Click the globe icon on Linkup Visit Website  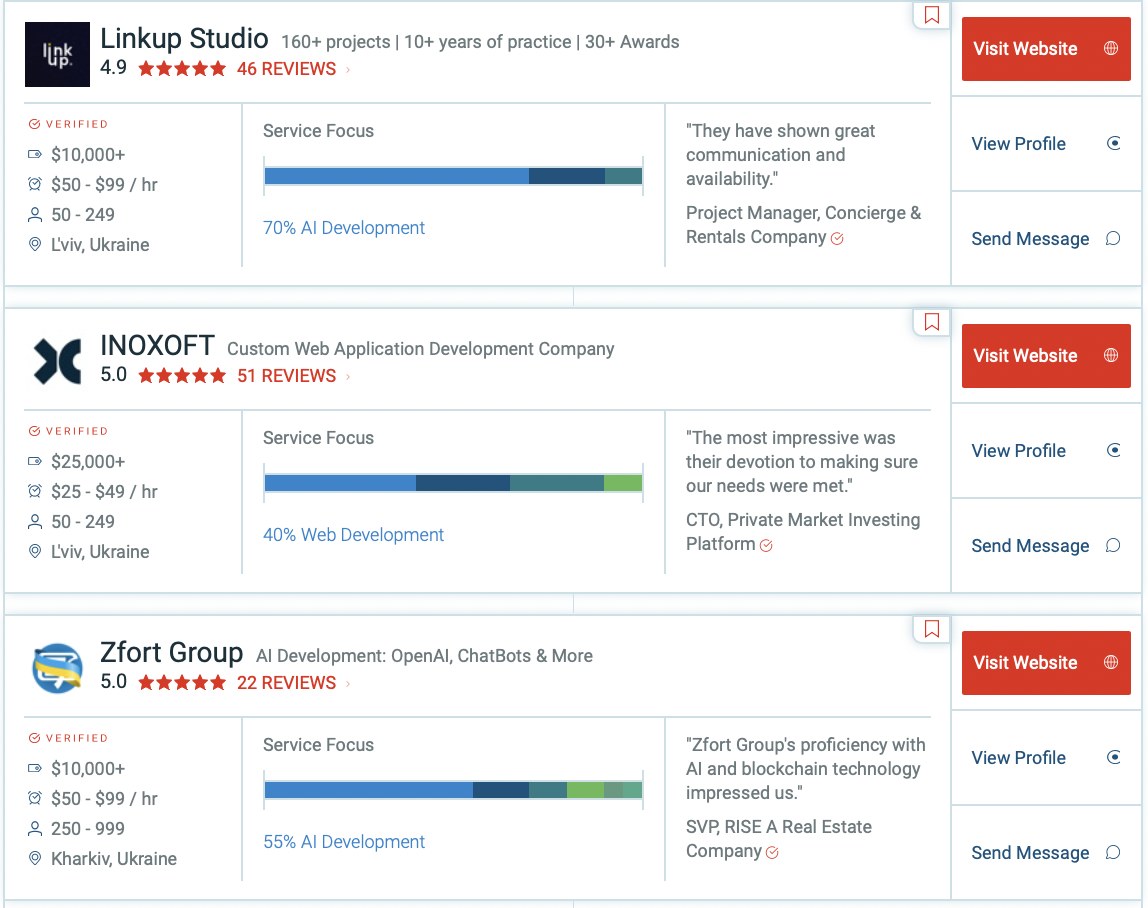[1111, 48]
